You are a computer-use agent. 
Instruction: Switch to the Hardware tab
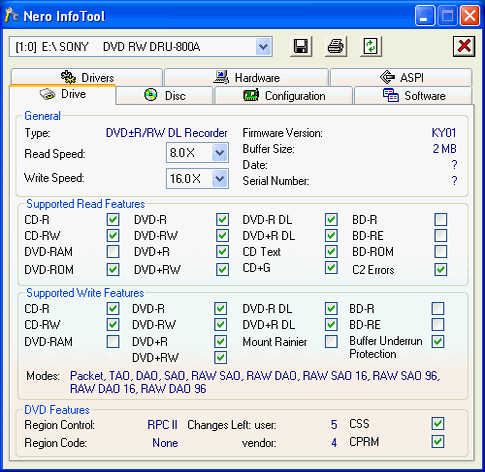pos(247,77)
